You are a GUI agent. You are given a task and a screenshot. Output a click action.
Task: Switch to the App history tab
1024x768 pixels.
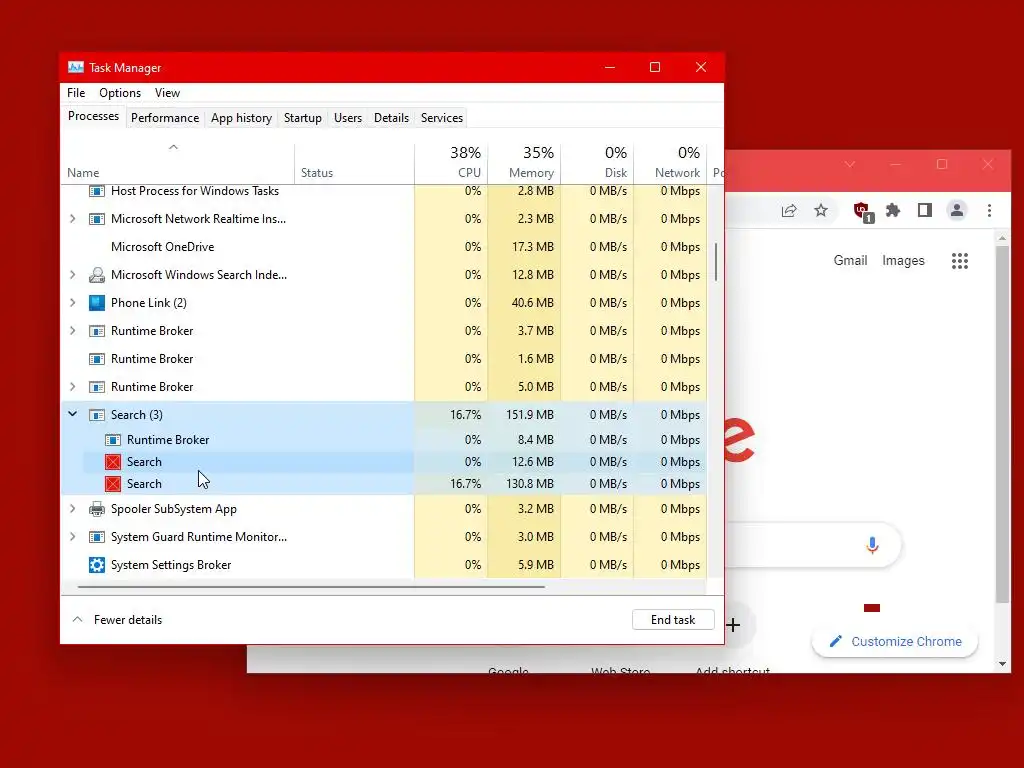click(x=241, y=118)
